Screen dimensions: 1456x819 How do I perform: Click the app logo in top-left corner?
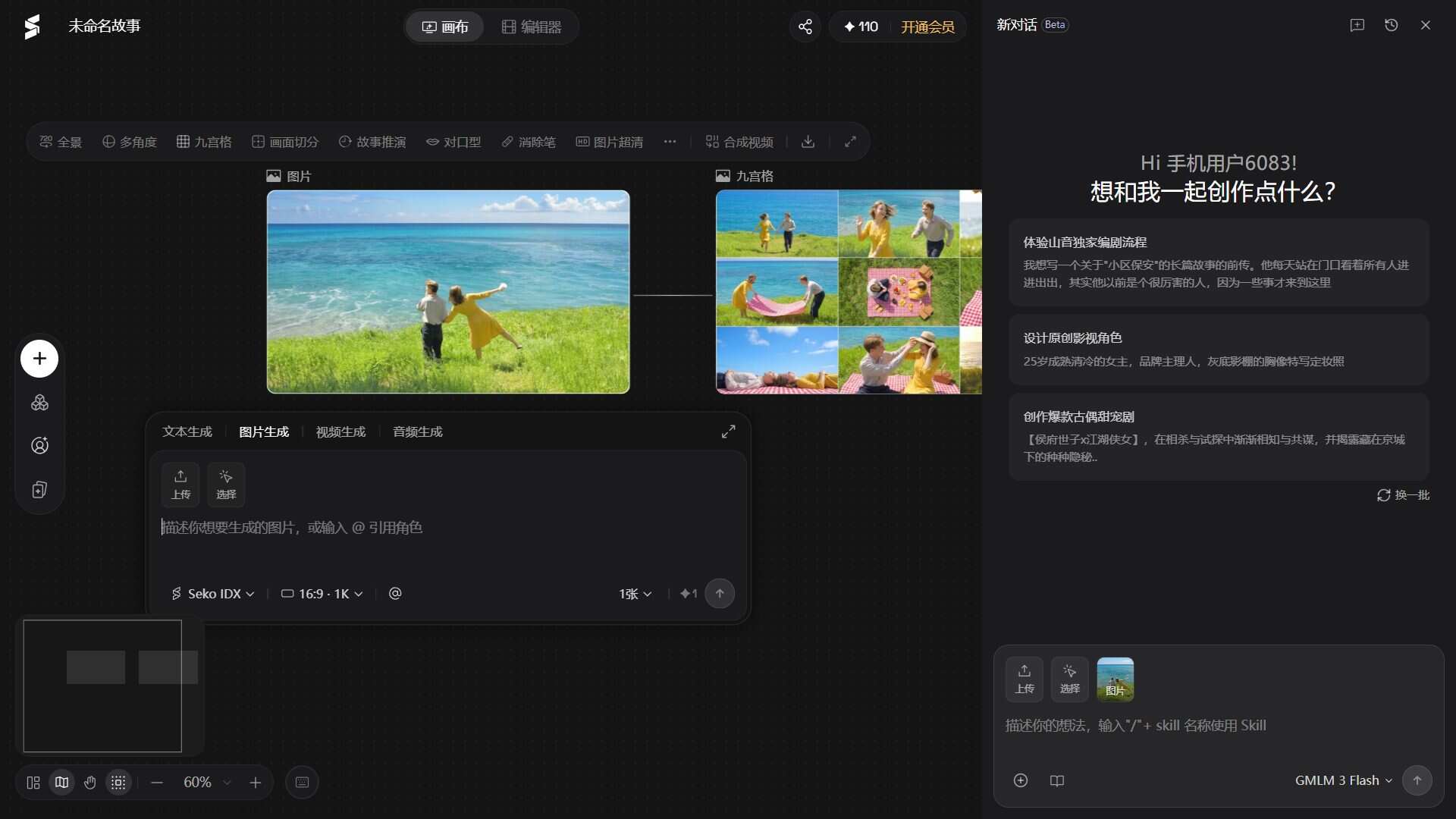pyautogui.click(x=32, y=27)
